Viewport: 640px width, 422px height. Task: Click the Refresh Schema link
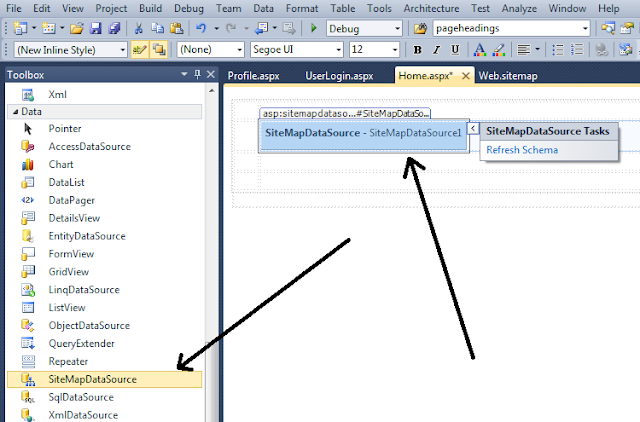[522, 150]
